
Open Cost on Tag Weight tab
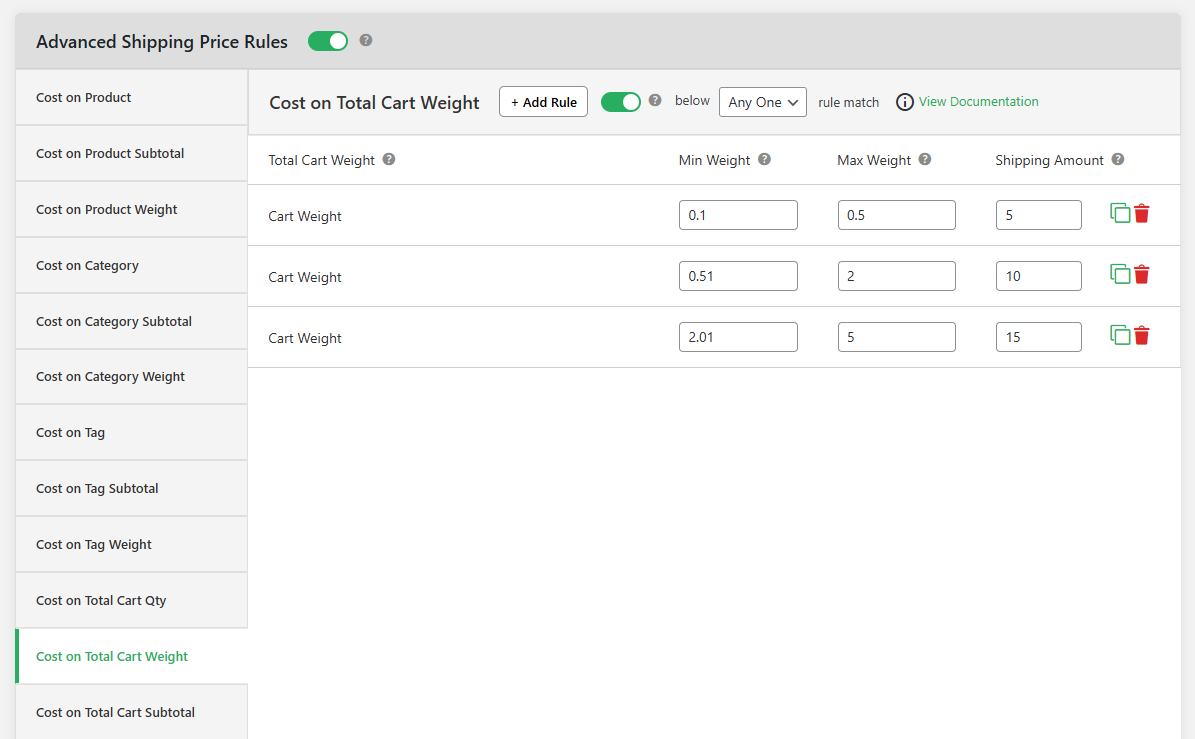pos(131,545)
